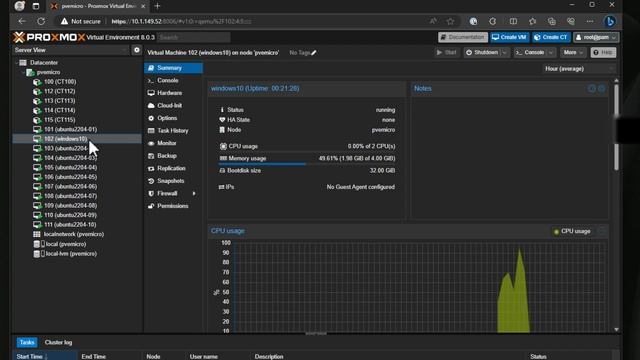The height and width of the screenshot is (360, 640).
Task: Click the Documentation button
Action: 463,37
